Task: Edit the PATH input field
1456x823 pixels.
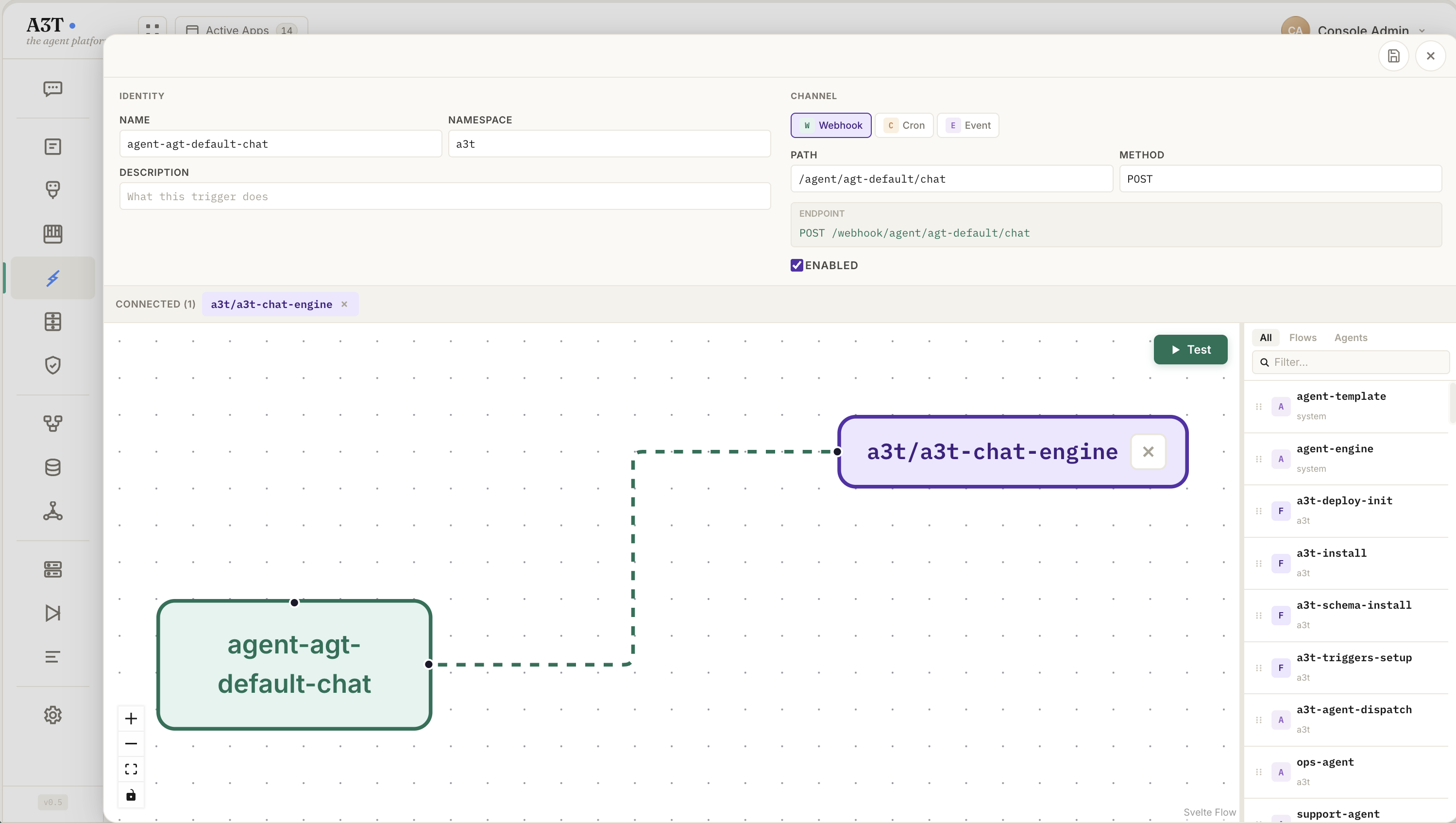Action: pos(952,179)
